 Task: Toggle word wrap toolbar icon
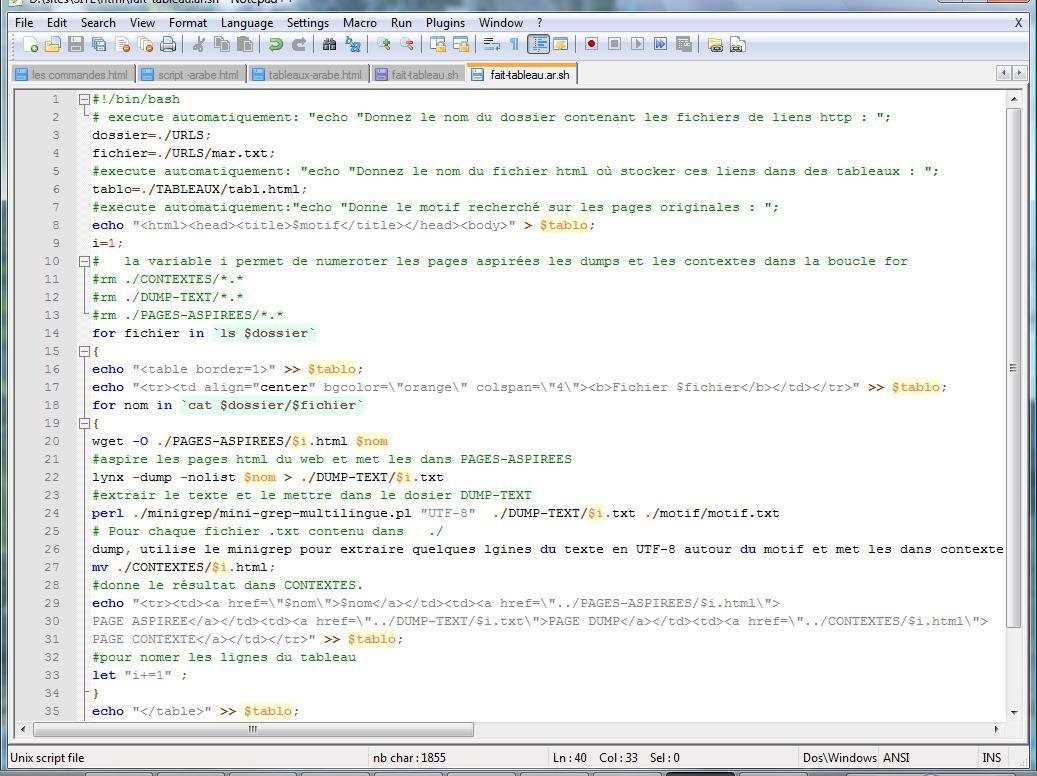tap(491, 45)
